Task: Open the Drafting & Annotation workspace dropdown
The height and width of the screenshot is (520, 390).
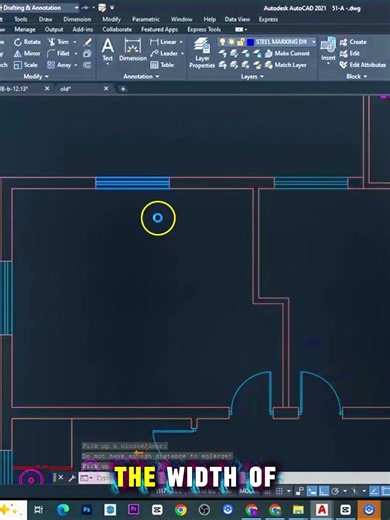Action: click(x=76, y=7)
